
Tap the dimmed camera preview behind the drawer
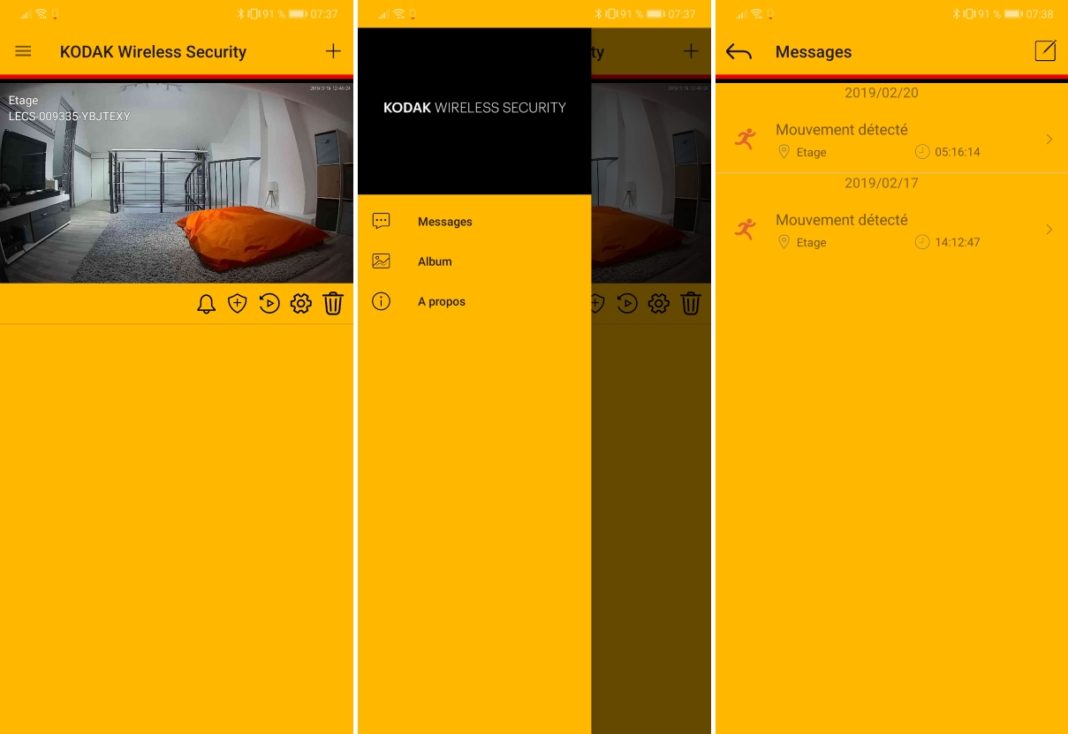tap(650, 182)
